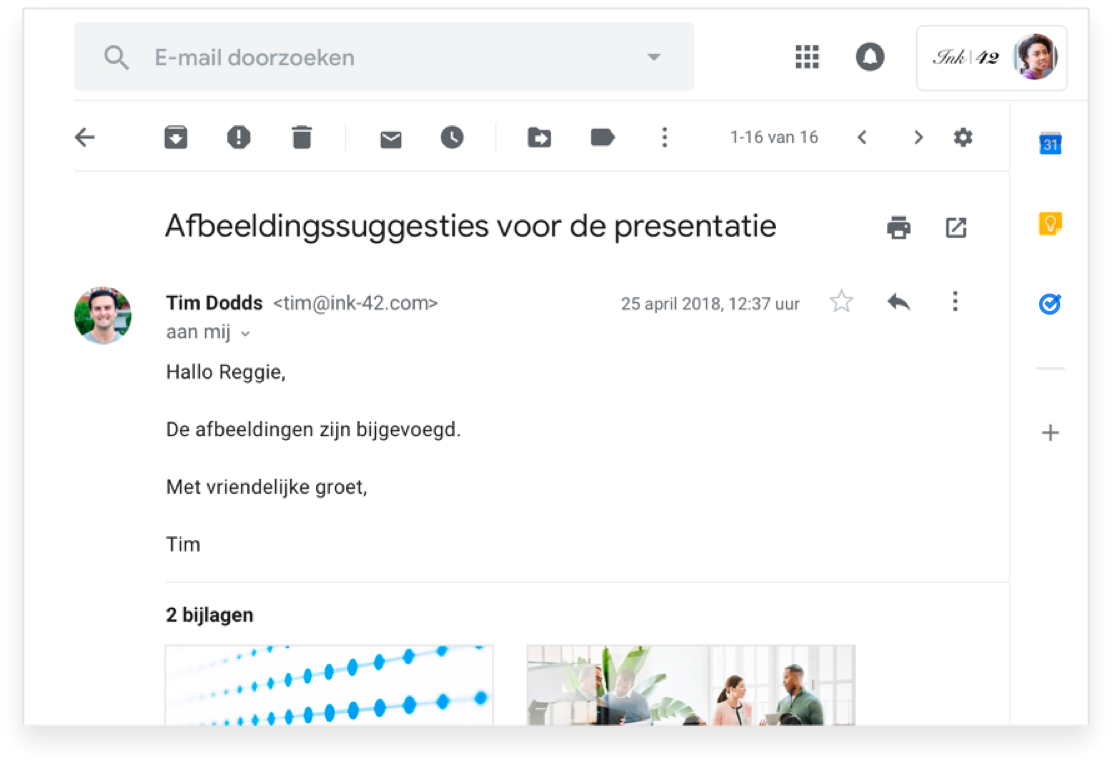Open the message's more options menu
This screenshot has width=1112, height=762.
point(955,302)
